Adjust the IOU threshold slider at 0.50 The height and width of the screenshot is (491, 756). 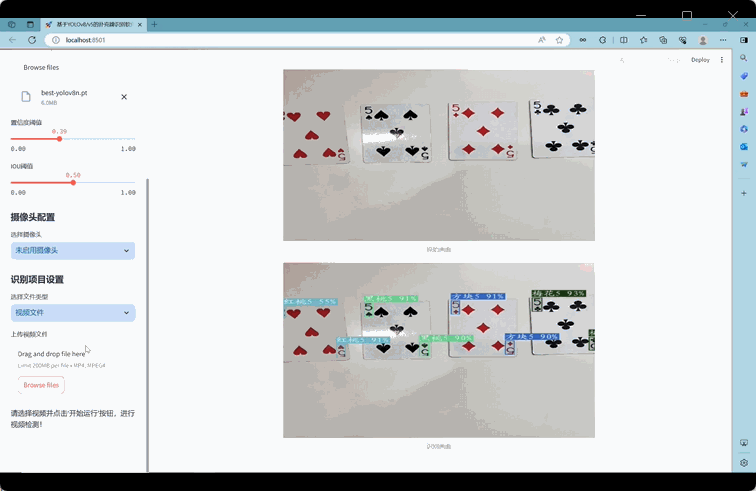[x=73, y=182]
